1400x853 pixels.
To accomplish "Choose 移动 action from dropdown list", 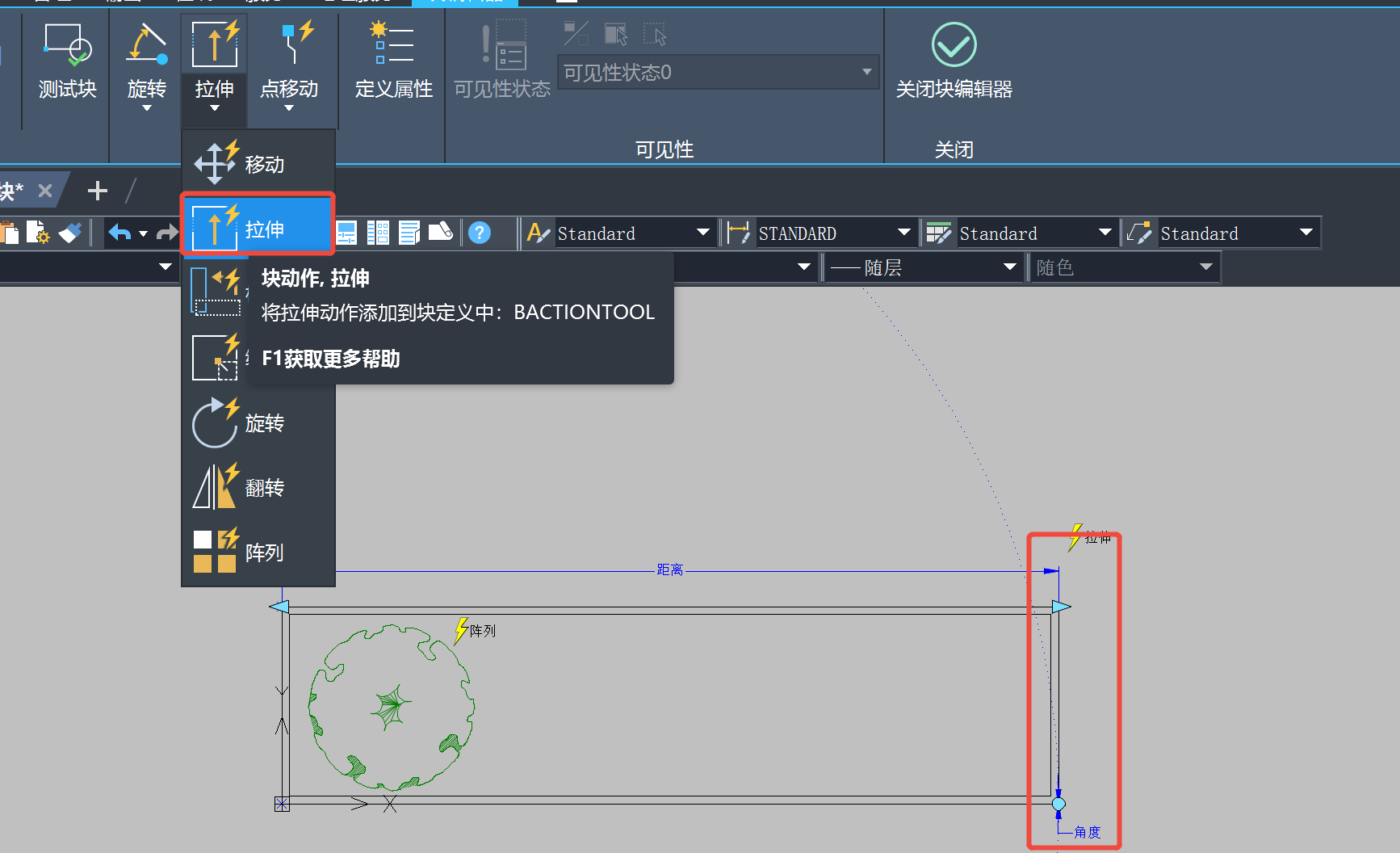I will 258,164.
